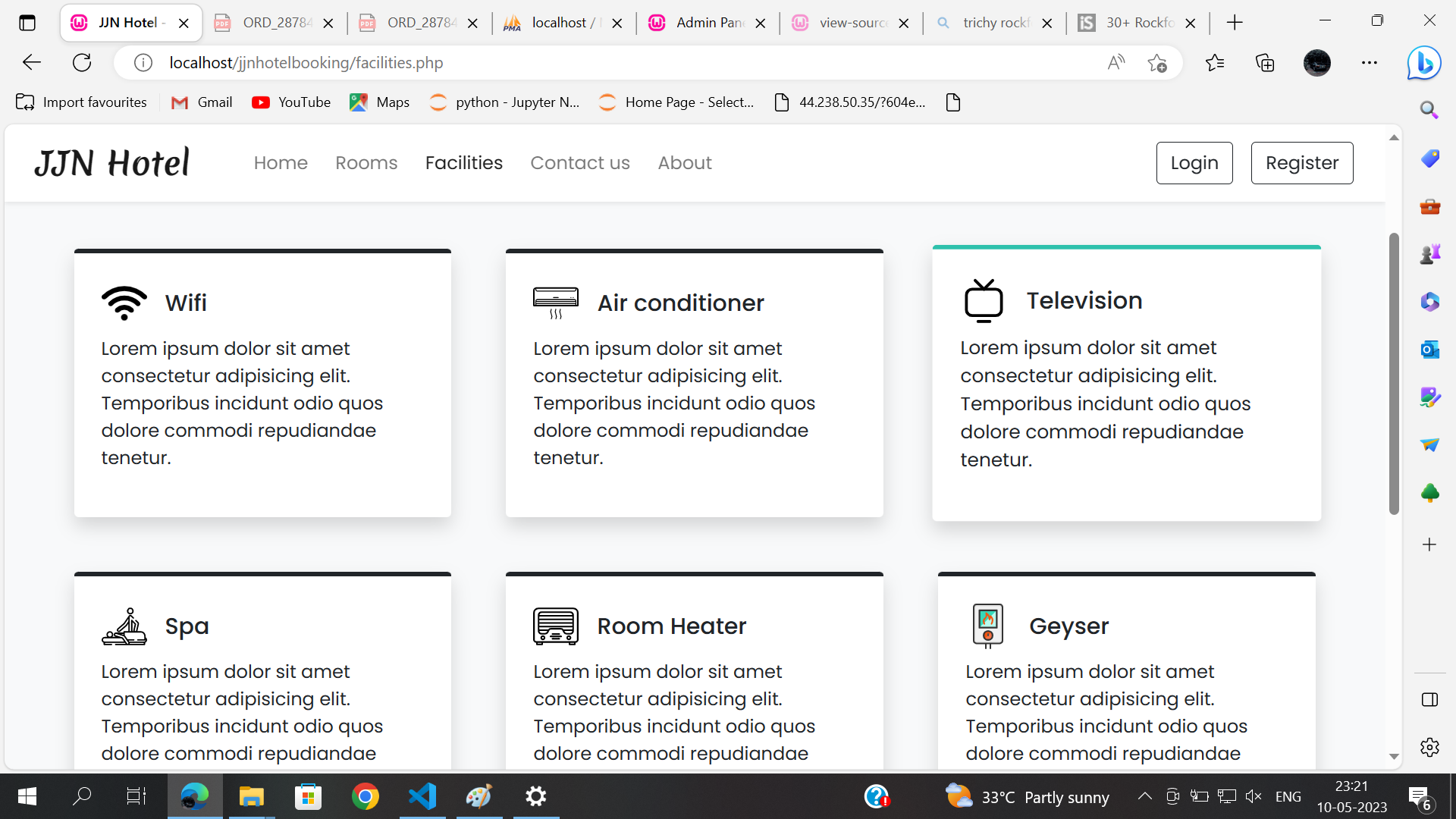The width and height of the screenshot is (1456, 819).
Task: Toggle the vertical tabs button
Action: [27, 23]
